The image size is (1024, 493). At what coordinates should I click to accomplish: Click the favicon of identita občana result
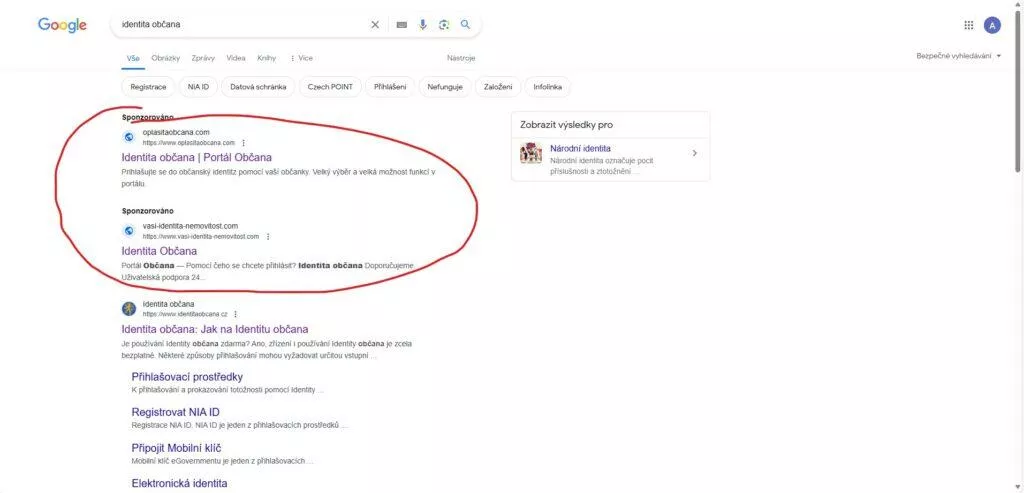click(x=129, y=308)
